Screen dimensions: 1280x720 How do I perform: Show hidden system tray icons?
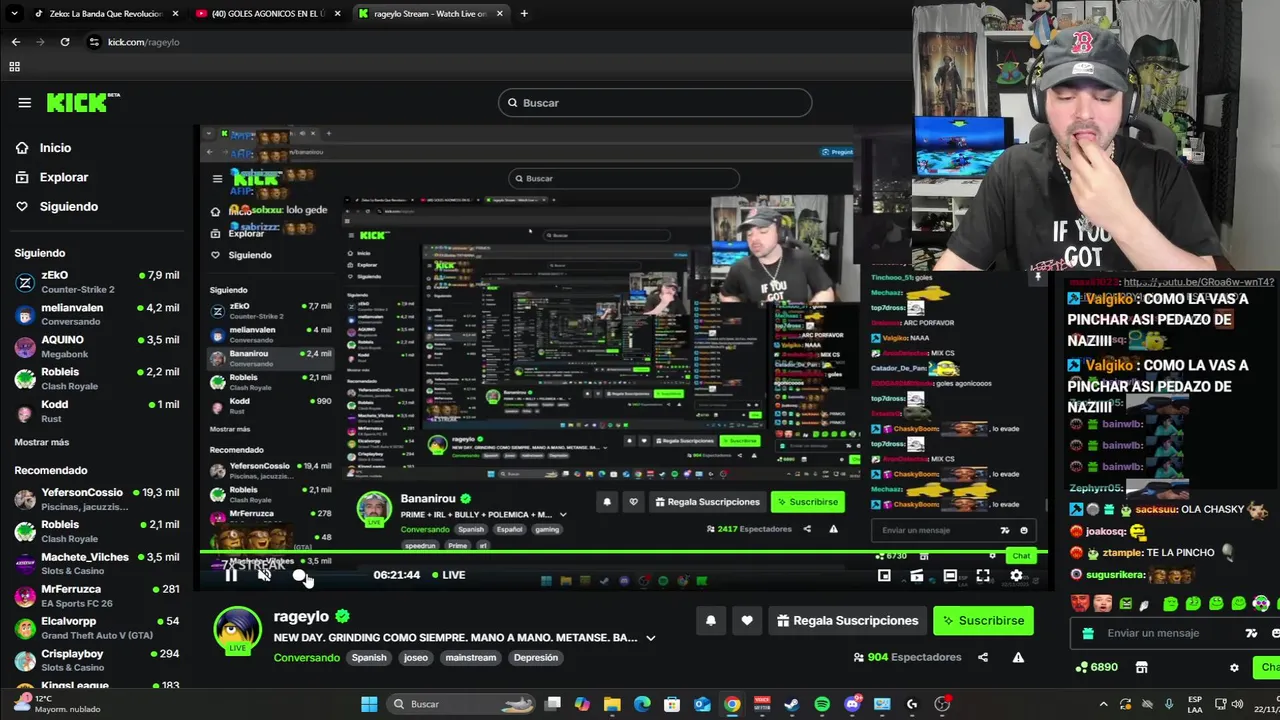coord(1103,704)
